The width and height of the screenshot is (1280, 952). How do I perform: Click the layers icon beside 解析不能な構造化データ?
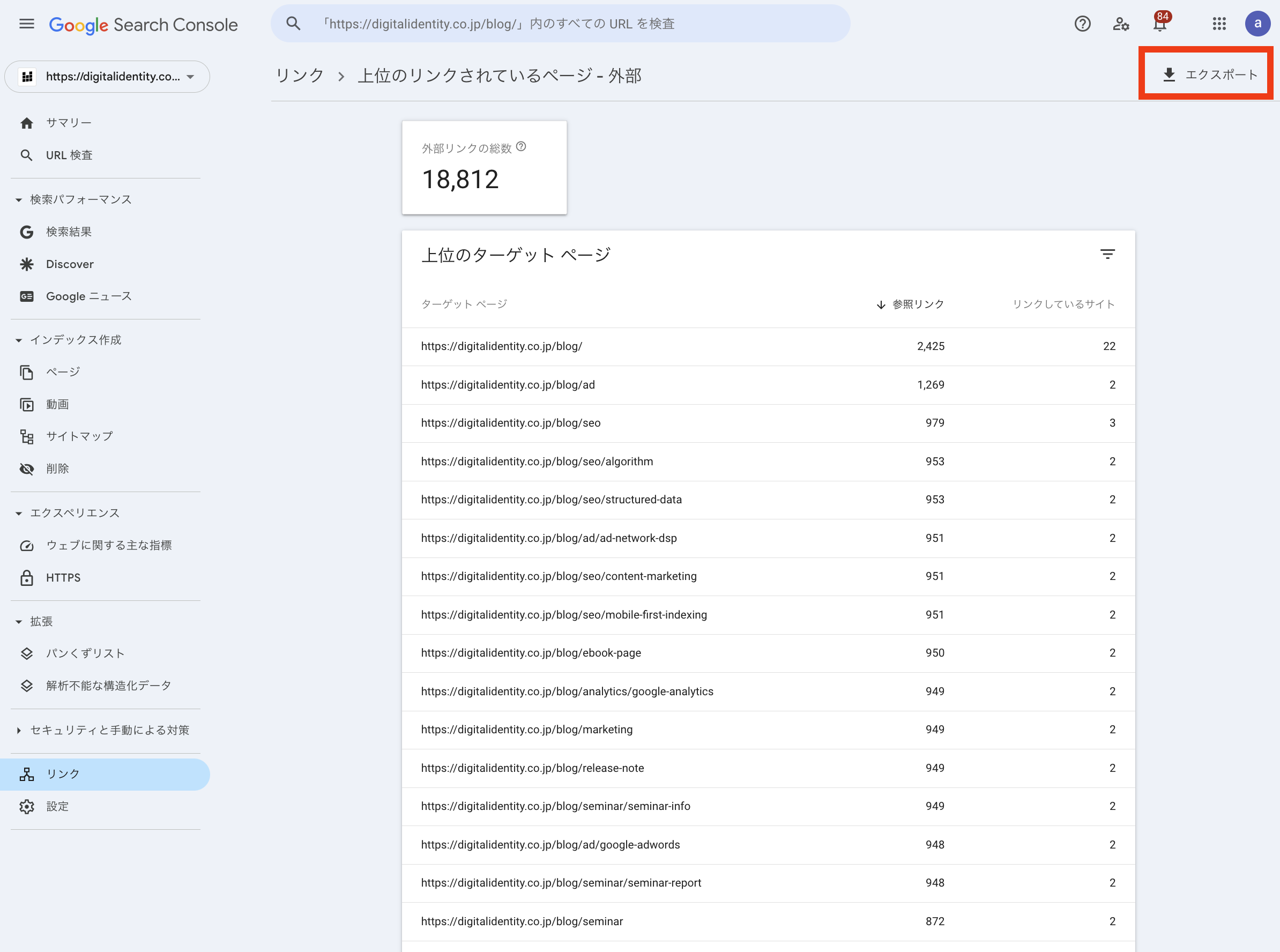coord(26,686)
